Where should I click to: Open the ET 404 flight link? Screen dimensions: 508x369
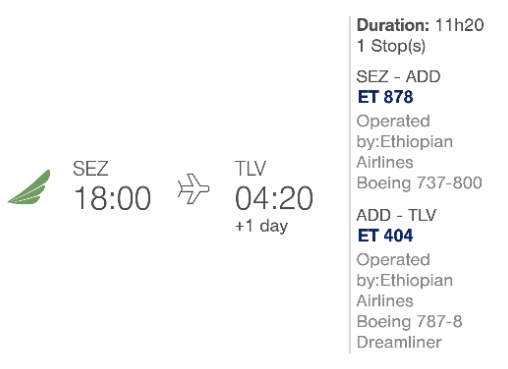click(x=385, y=236)
